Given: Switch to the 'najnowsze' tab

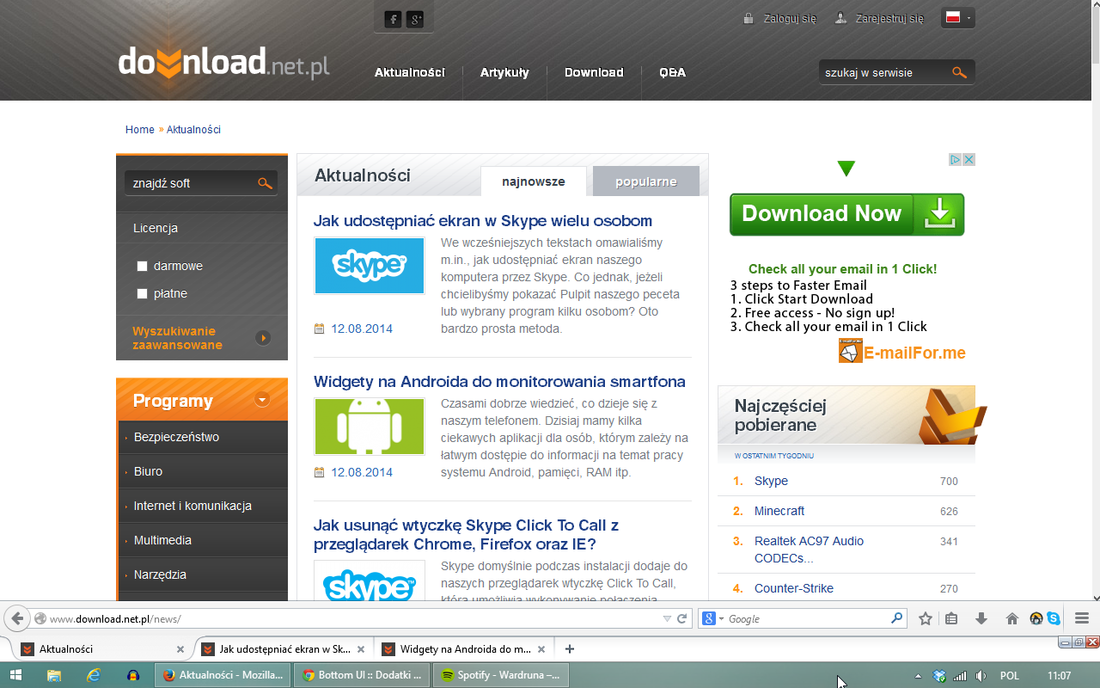Looking at the screenshot, I should tap(533, 182).
